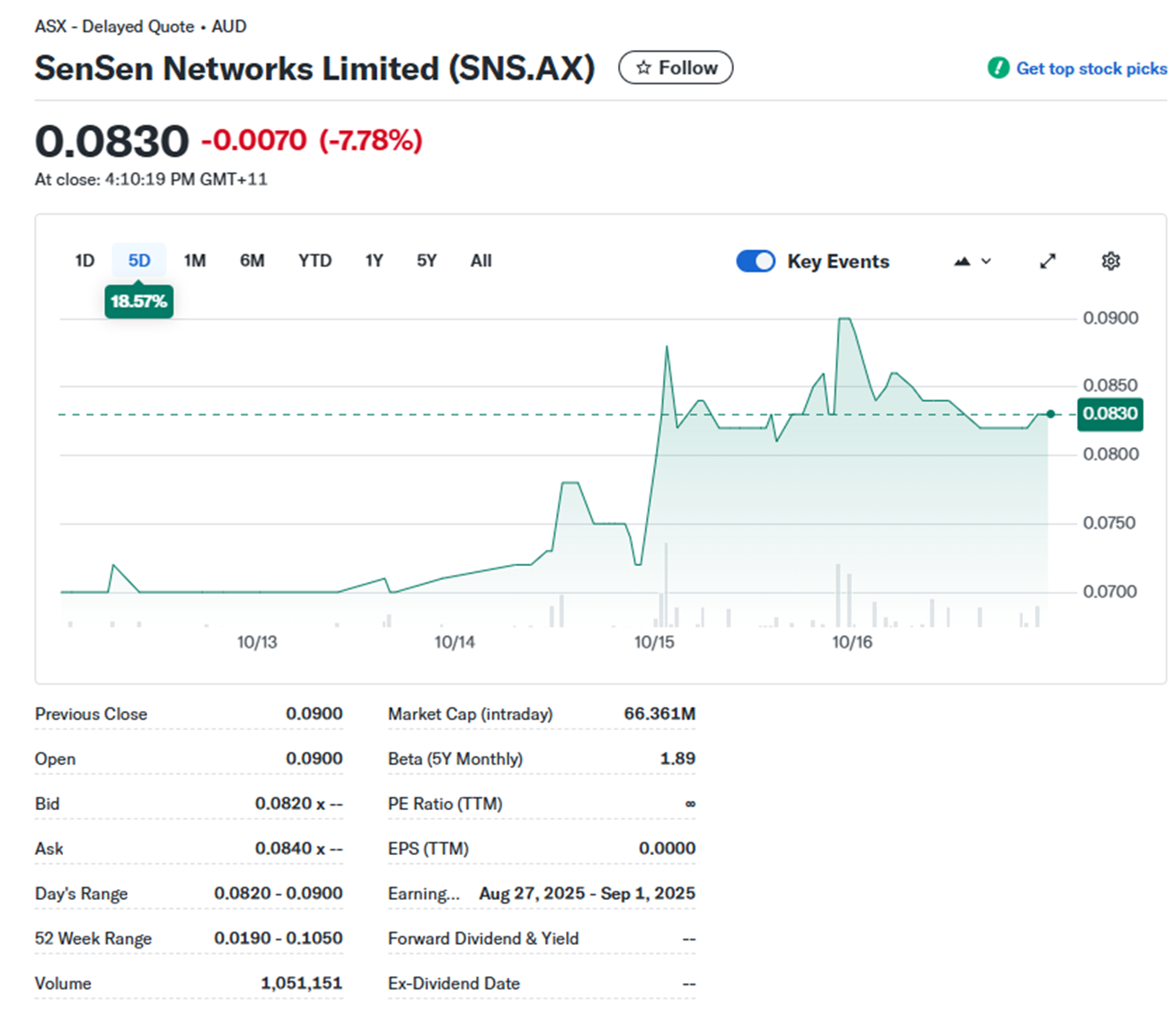Open the chart type dropdown

(973, 261)
